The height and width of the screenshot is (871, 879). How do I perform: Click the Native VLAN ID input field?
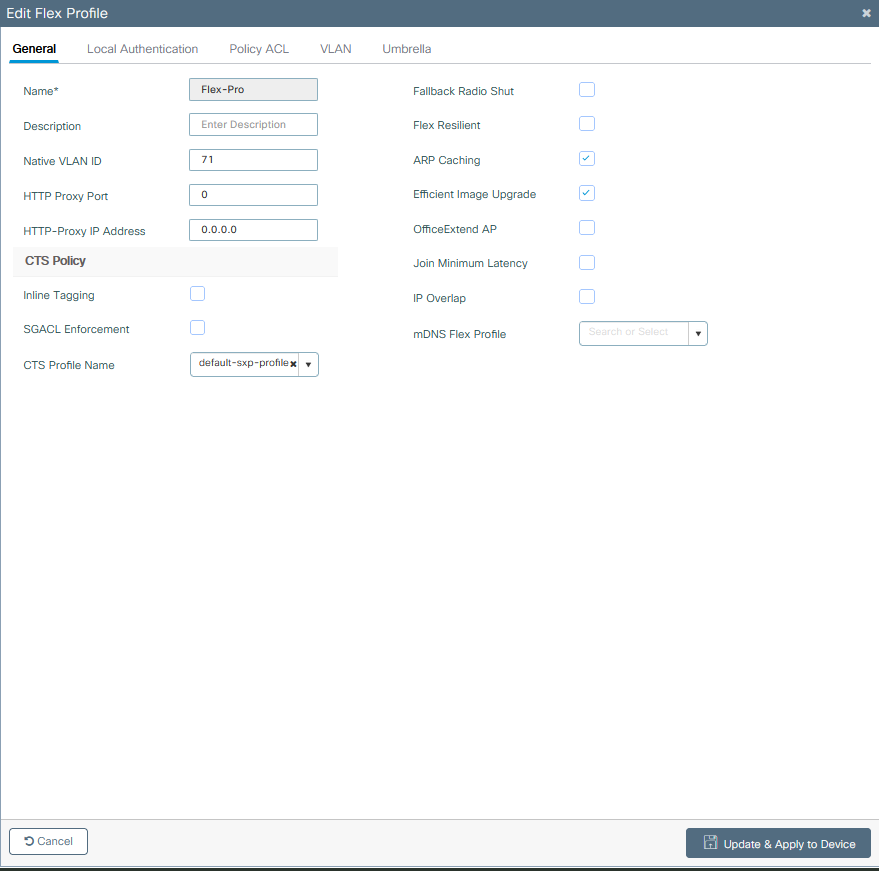click(252, 159)
